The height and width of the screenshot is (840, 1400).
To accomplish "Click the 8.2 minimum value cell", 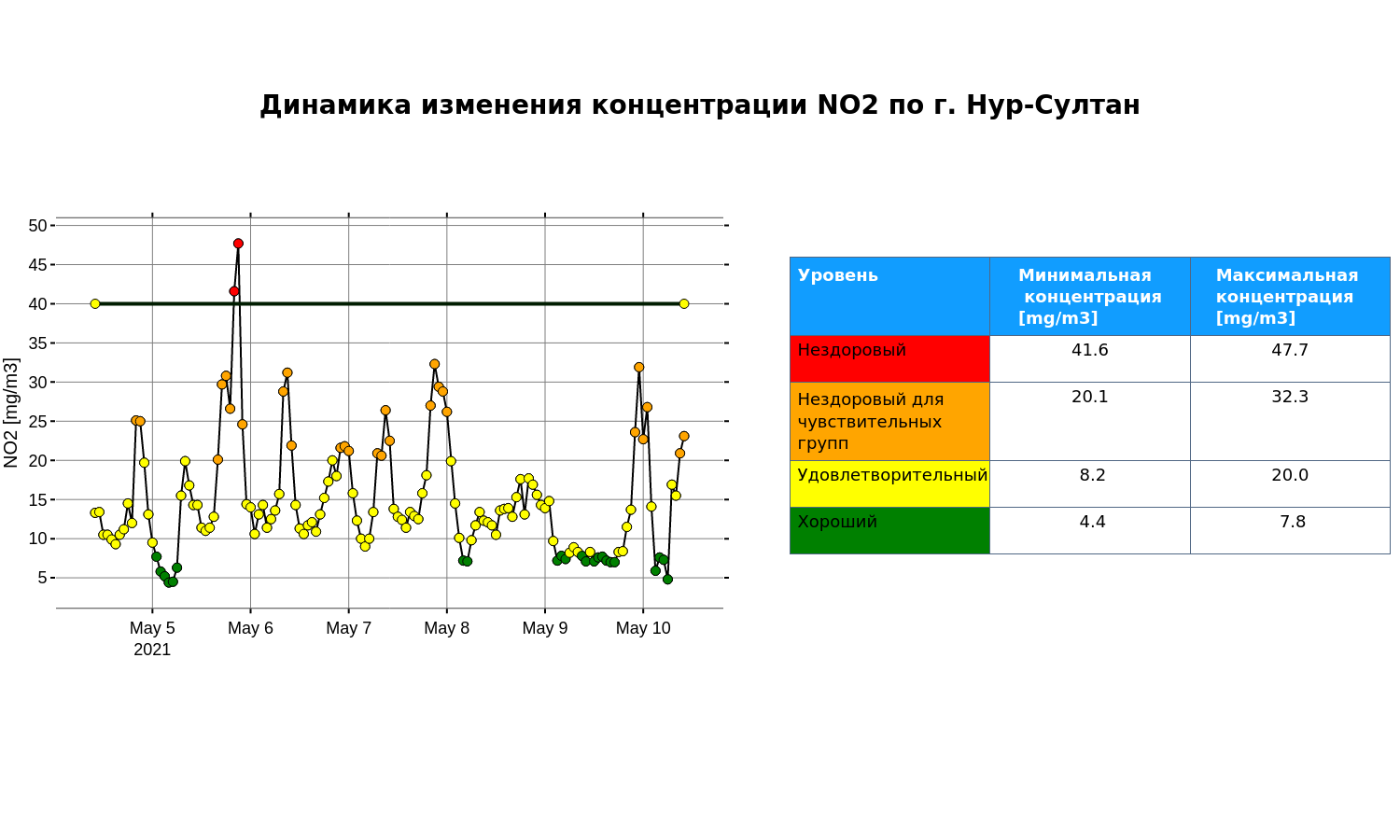I will click(1090, 483).
